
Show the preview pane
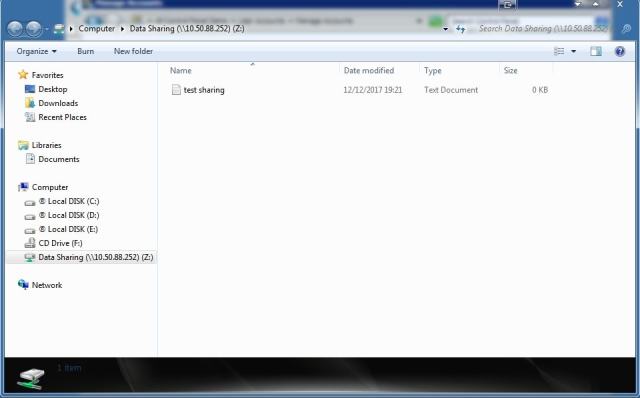coord(596,51)
